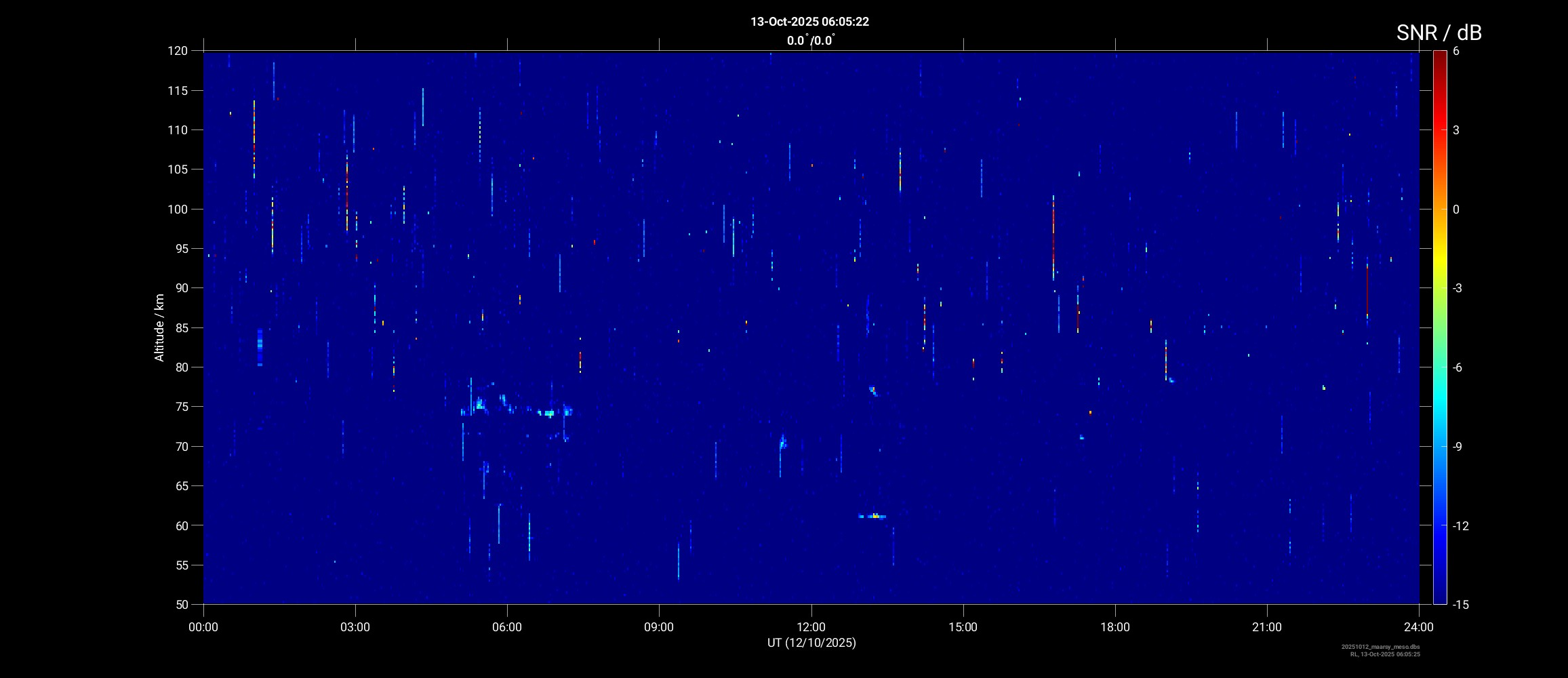Click the blue echo block near 82 km
Viewport: 1568px width, 678px height.
click(260, 347)
